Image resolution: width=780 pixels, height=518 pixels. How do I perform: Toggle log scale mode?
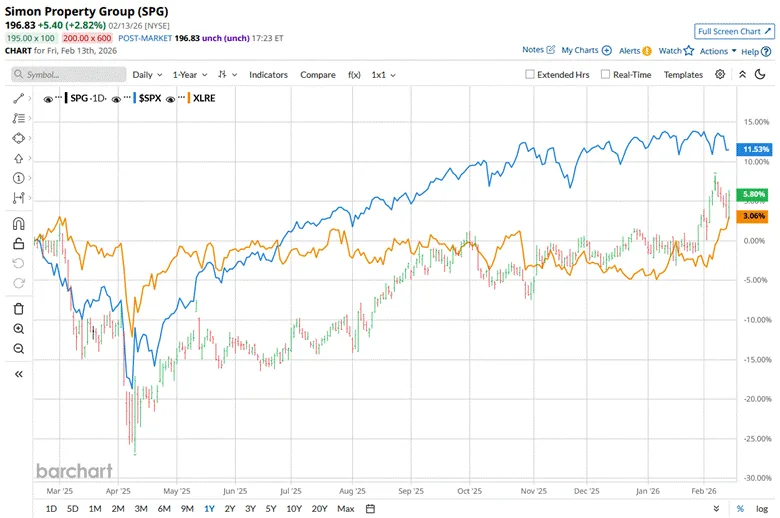tap(762, 509)
